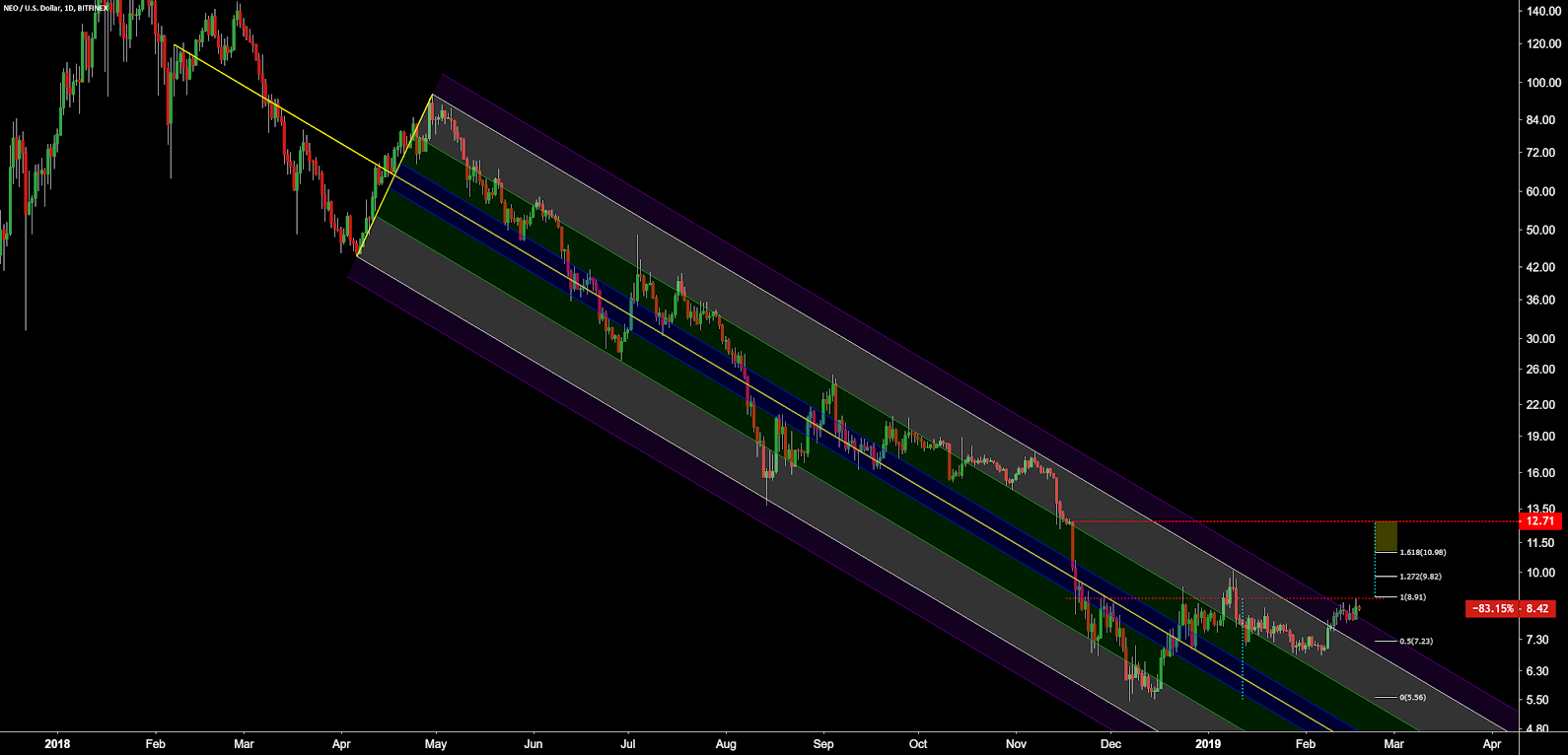This screenshot has width=1568, height=755.
Task: Select the red 12.71 price label
Action: click(1539, 521)
